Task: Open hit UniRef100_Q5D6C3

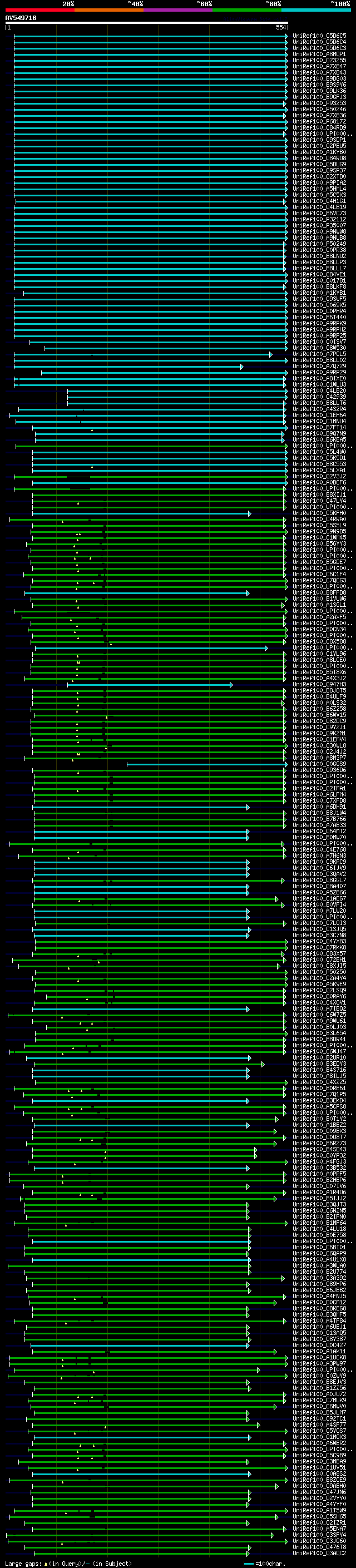Action: [319, 49]
